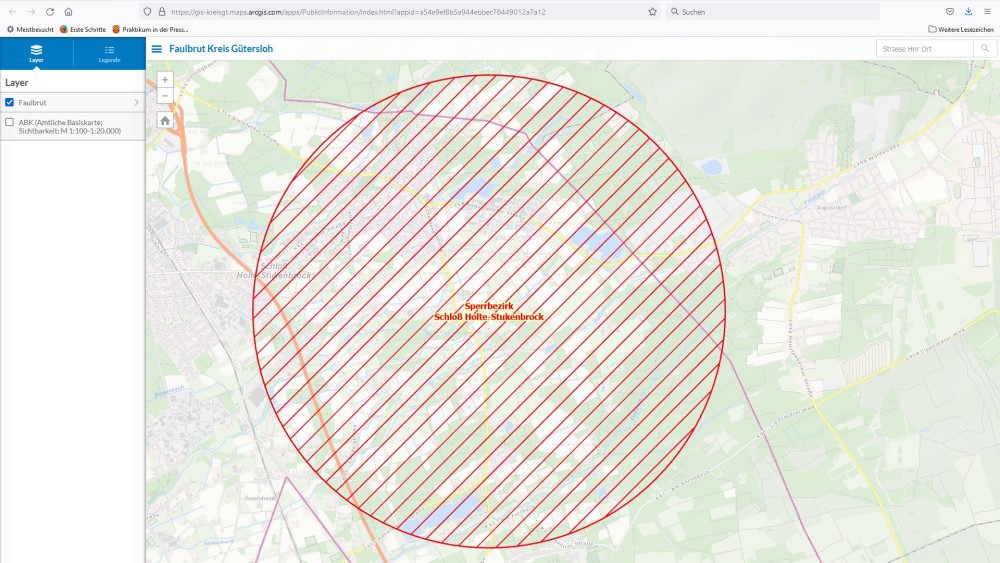Image resolution: width=1000 pixels, height=563 pixels.
Task: Toggle the hamburger sidebar menu
Action: point(156,48)
